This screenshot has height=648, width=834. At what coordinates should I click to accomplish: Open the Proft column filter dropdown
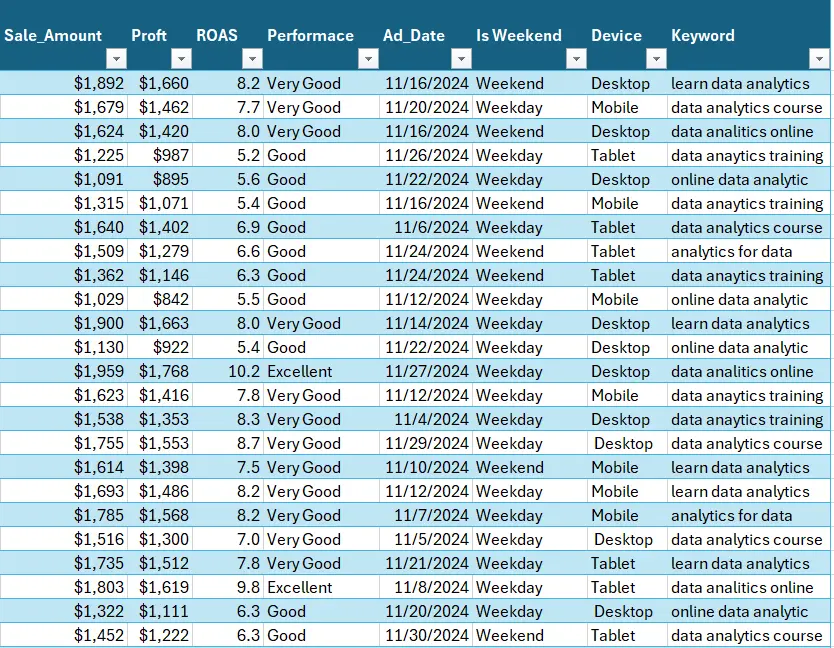pyautogui.click(x=181, y=58)
